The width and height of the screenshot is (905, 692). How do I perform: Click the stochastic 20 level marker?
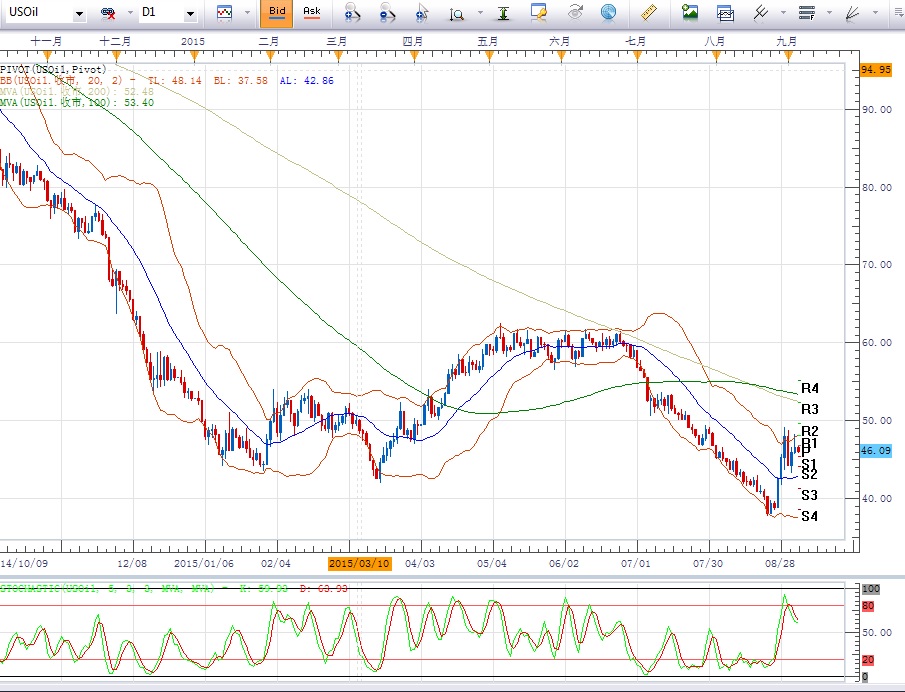pyautogui.click(x=867, y=660)
